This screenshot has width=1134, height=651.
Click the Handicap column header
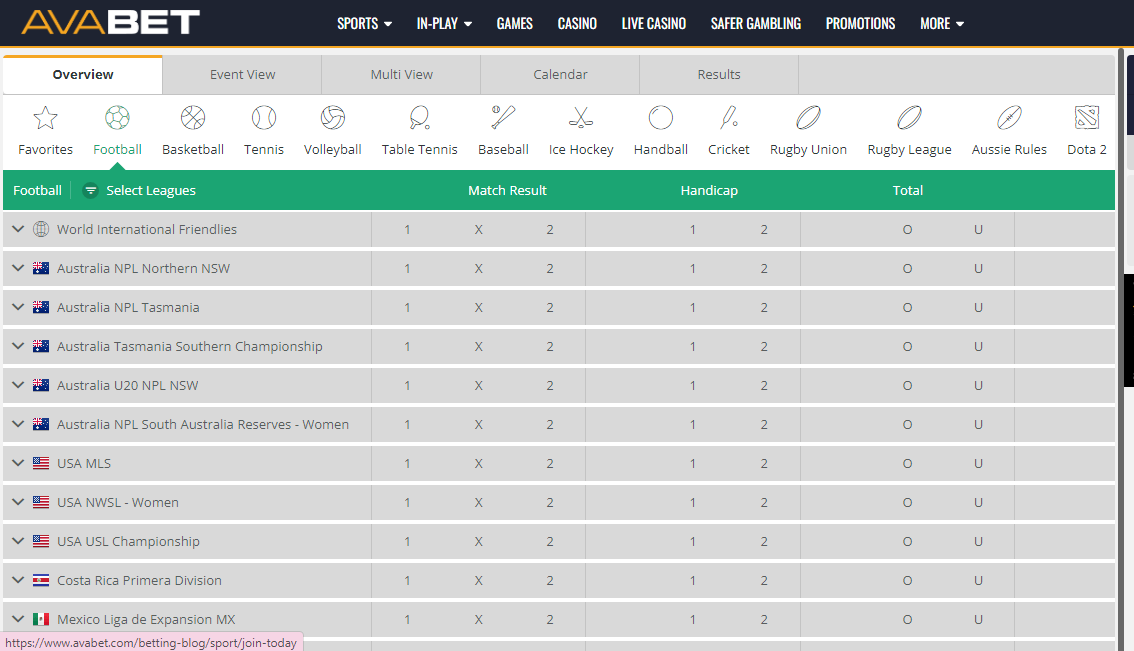click(x=709, y=190)
